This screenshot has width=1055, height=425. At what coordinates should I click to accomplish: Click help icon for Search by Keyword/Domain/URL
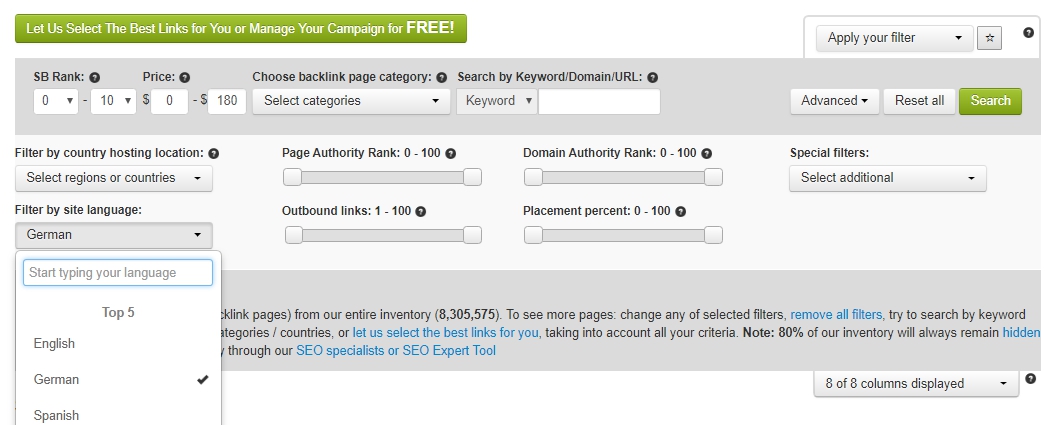652,77
